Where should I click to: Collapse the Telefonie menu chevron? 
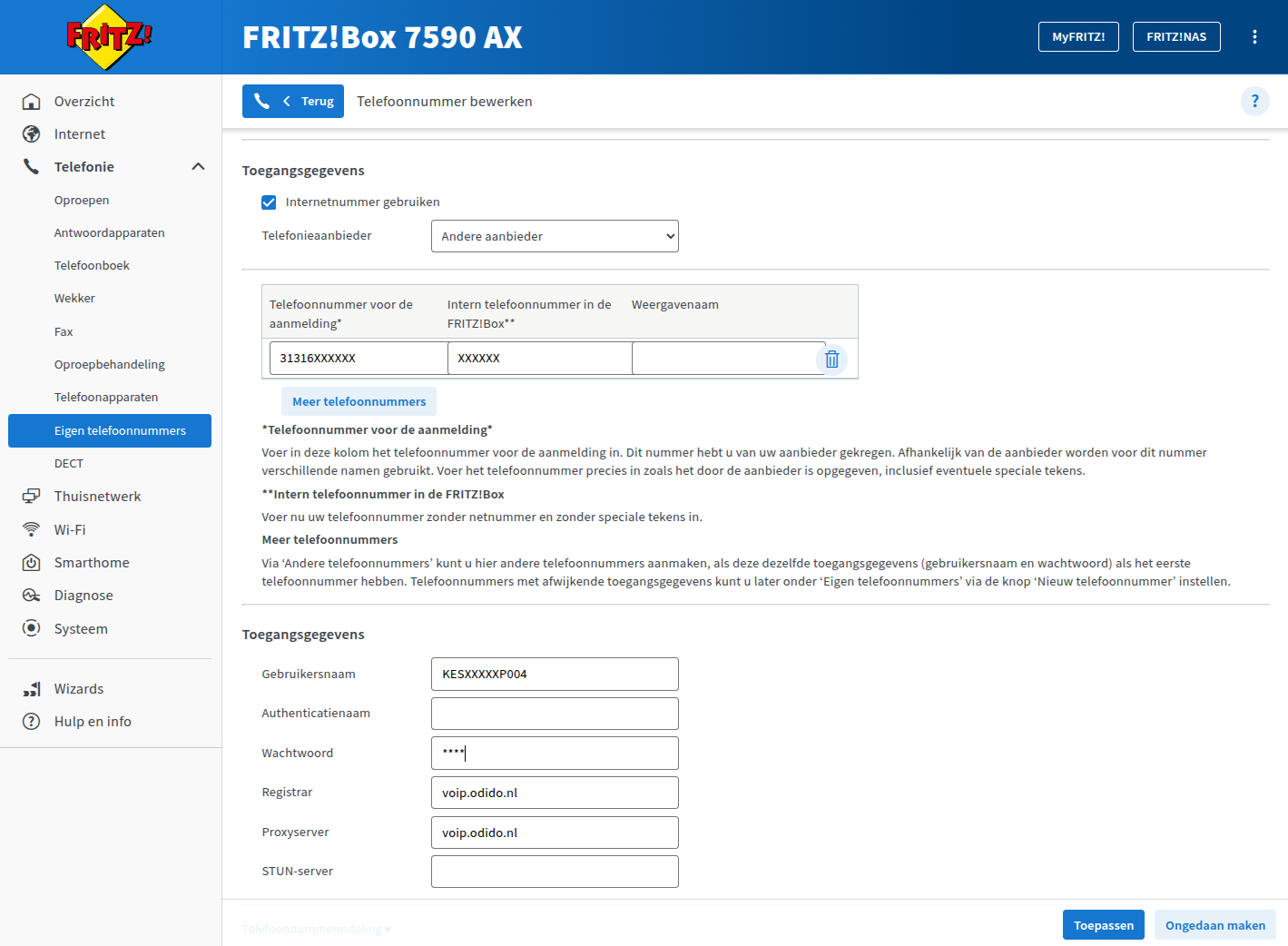click(198, 167)
